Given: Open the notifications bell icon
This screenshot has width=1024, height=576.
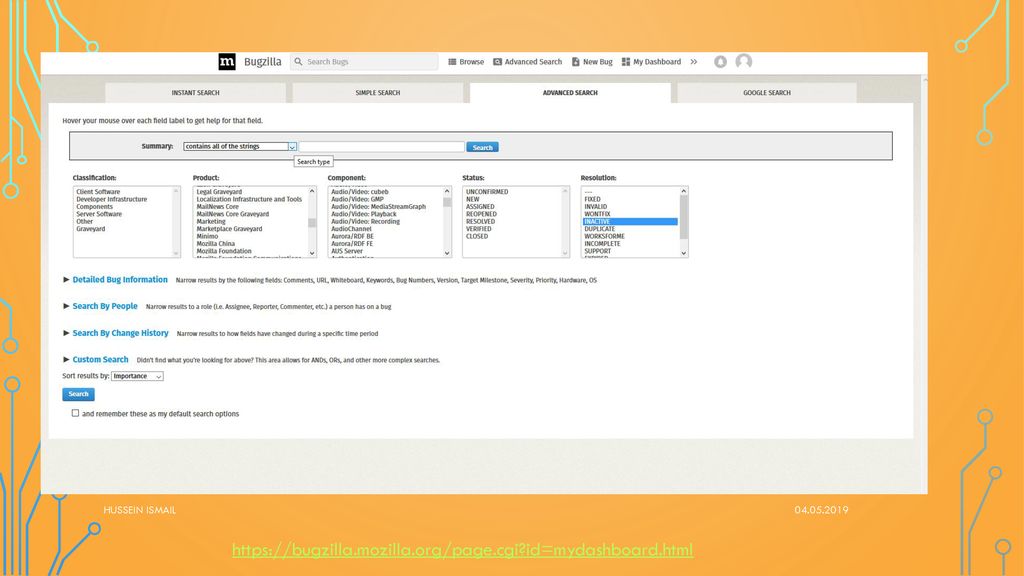Looking at the screenshot, I should point(720,61).
